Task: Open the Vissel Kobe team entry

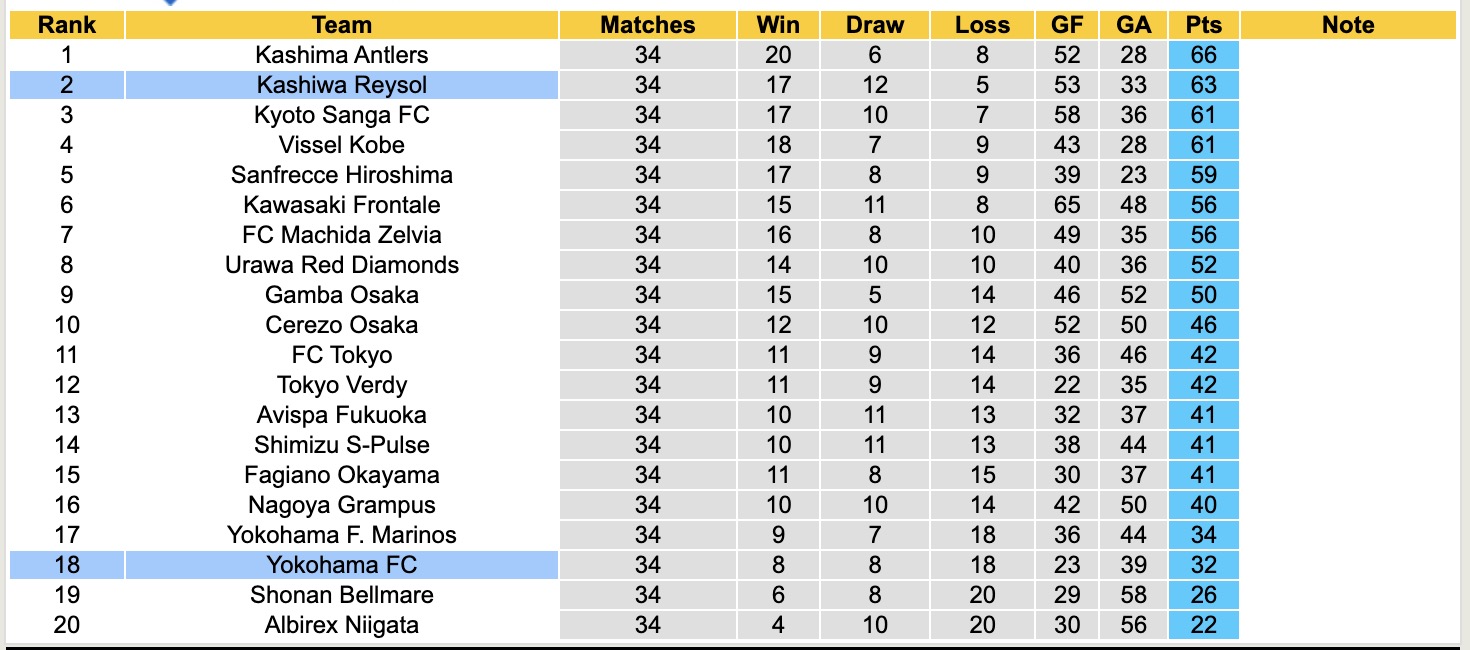Action: (341, 145)
